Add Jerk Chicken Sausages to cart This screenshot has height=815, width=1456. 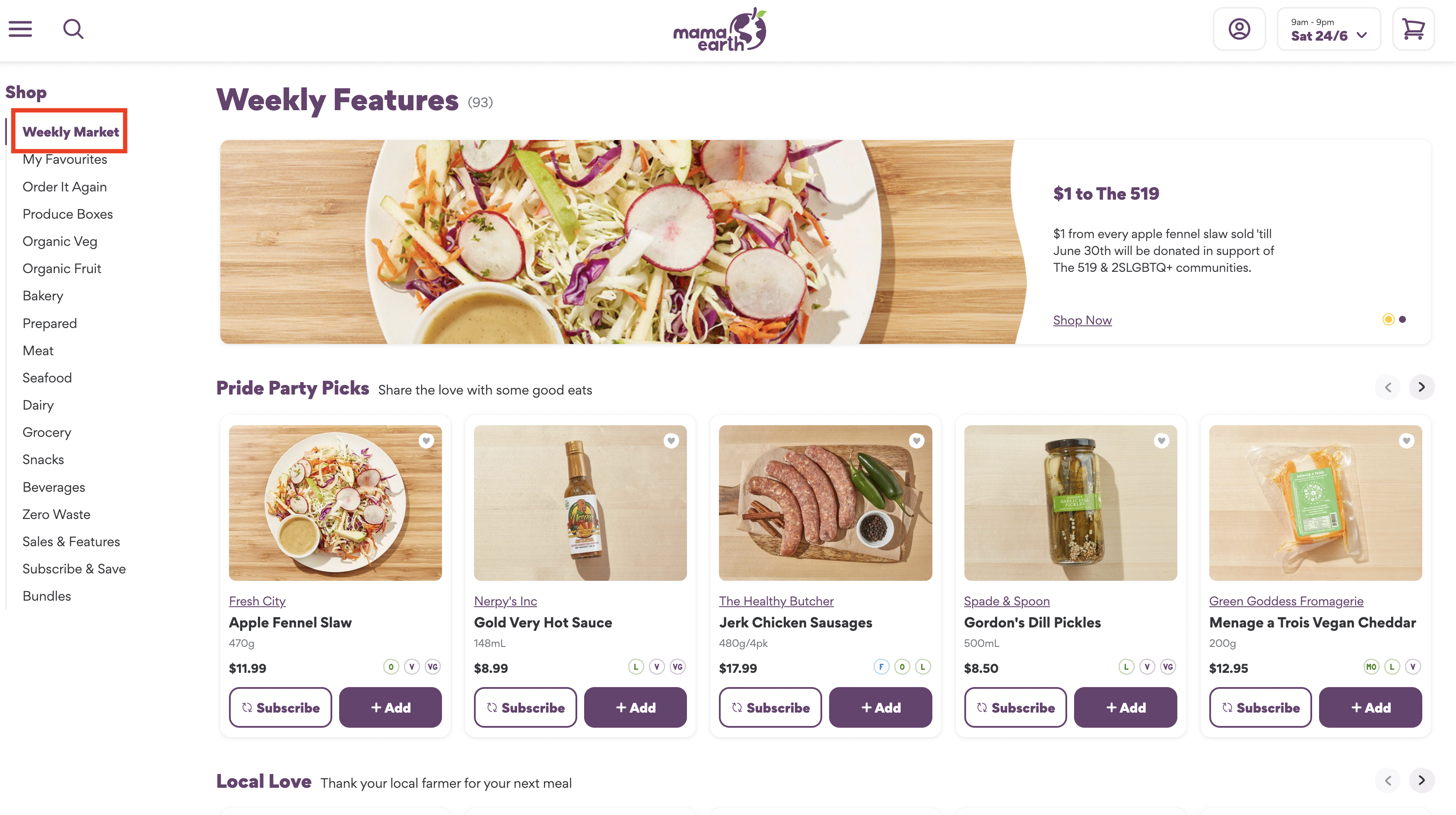point(880,707)
